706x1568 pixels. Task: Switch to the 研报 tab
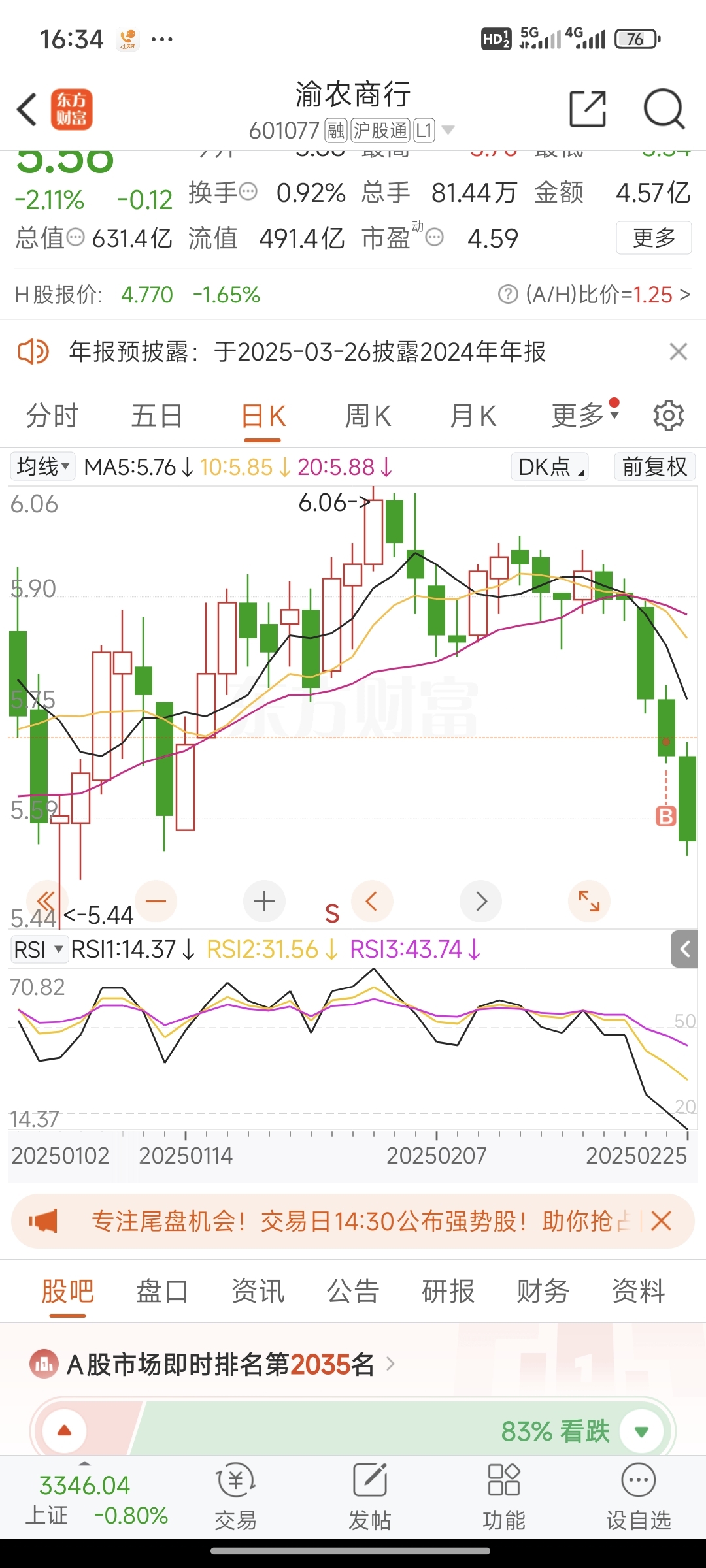pyautogui.click(x=448, y=1292)
